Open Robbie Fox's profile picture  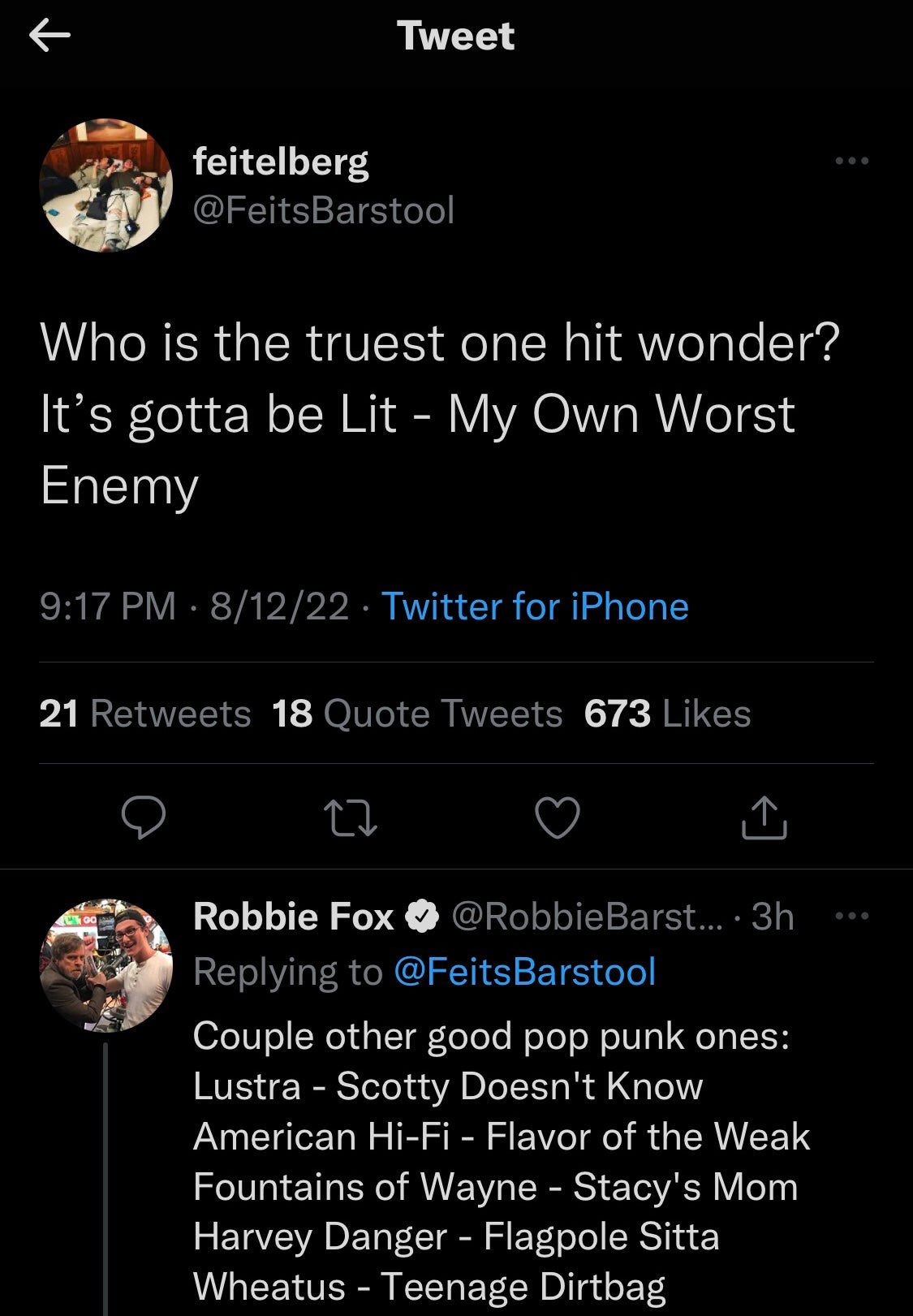point(106,965)
